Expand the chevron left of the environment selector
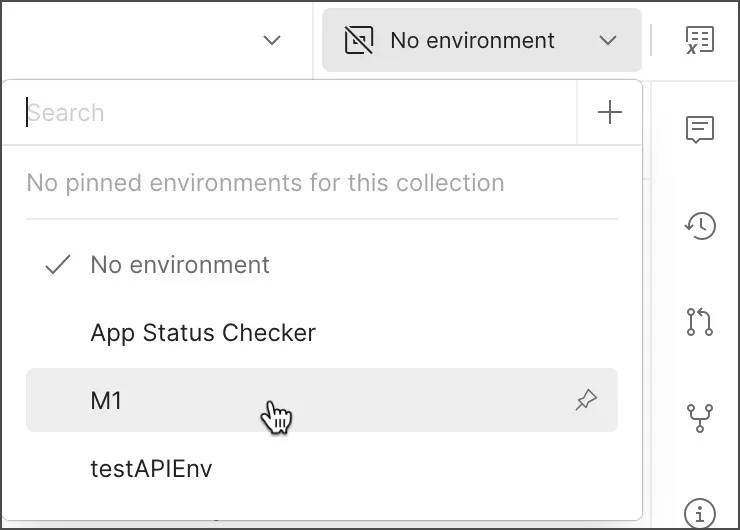Viewport: 740px width, 530px height. point(272,40)
